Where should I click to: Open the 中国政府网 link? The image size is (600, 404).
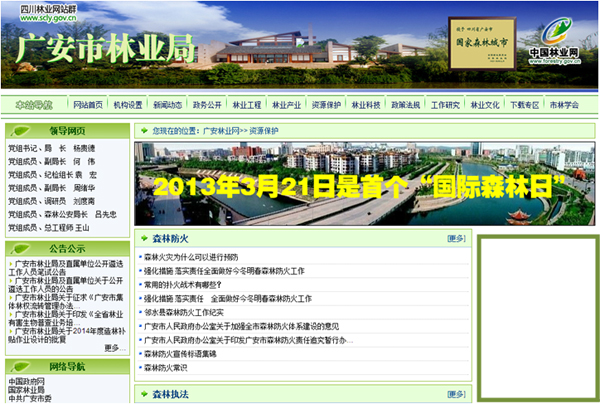tap(27, 381)
